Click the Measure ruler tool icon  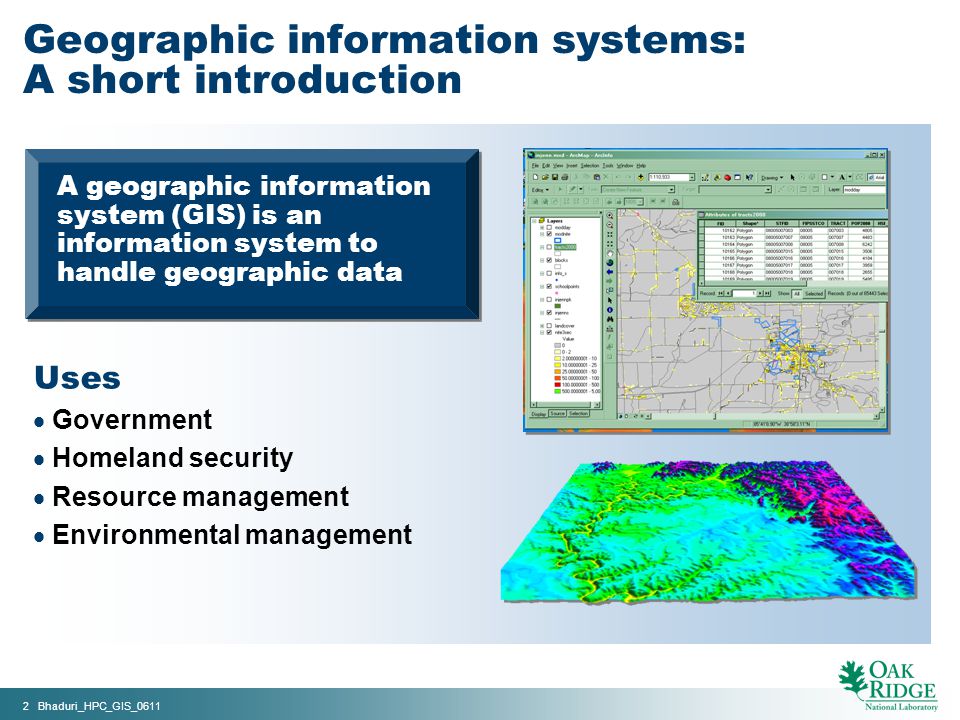point(610,329)
